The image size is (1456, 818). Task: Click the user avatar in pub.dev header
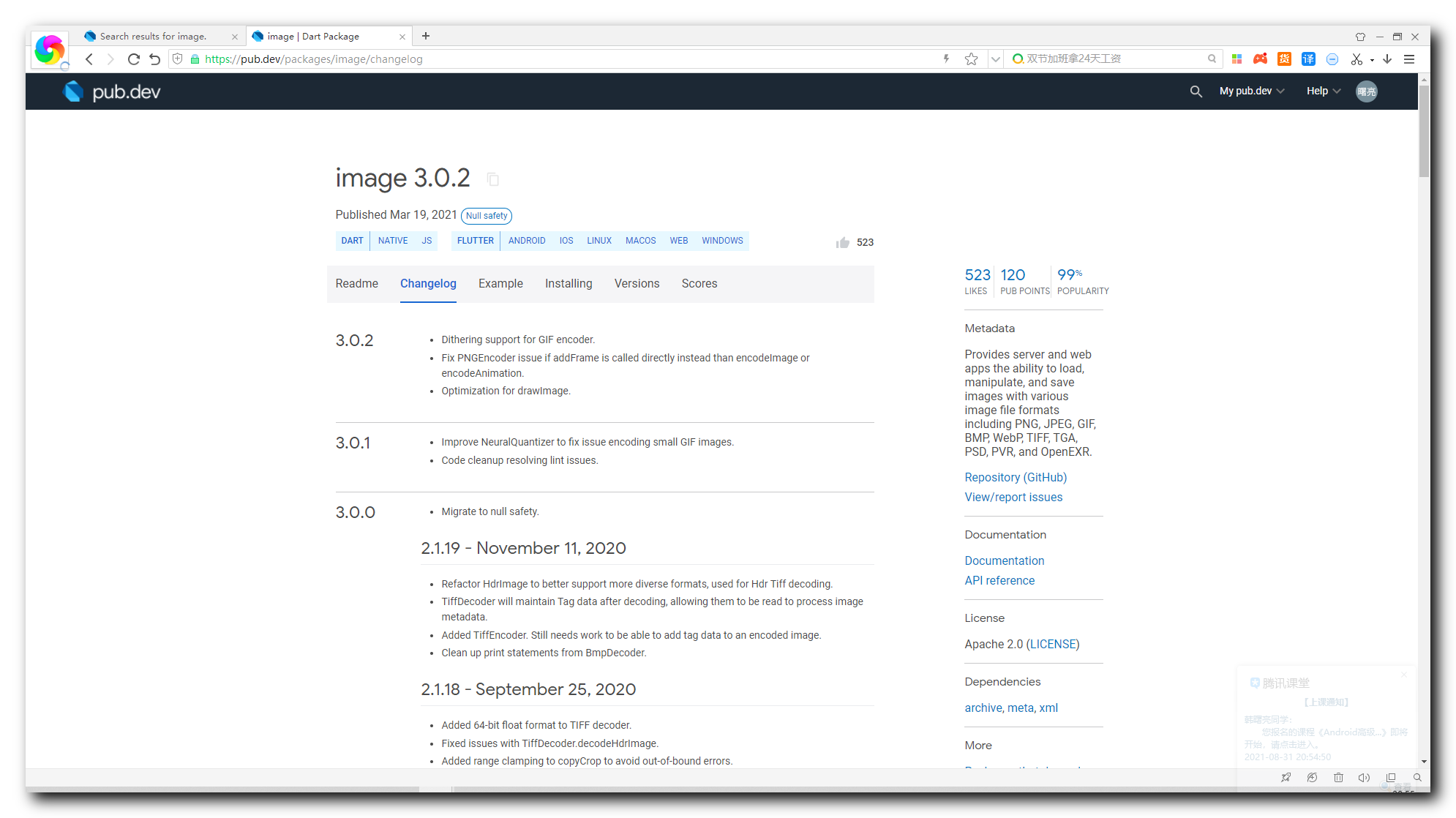pyautogui.click(x=1366, y=91)
